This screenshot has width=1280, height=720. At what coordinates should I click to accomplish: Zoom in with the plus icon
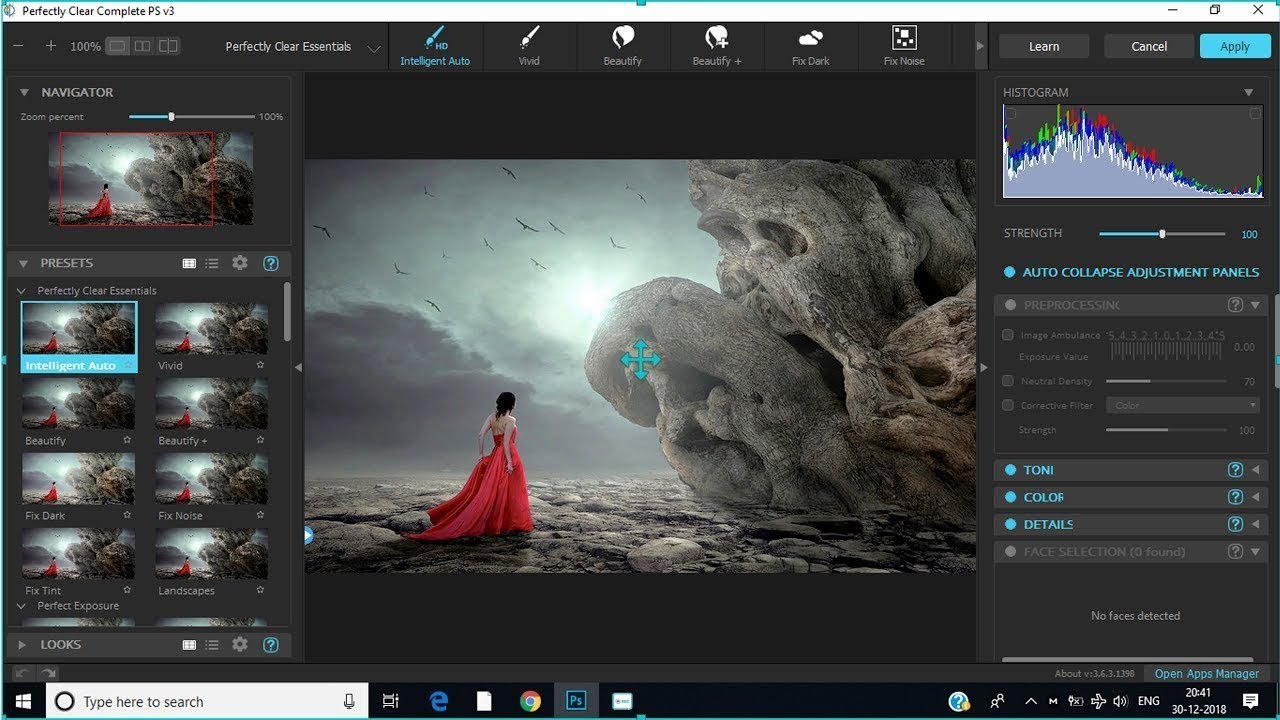pyautogui.click(x=51, y=46)
